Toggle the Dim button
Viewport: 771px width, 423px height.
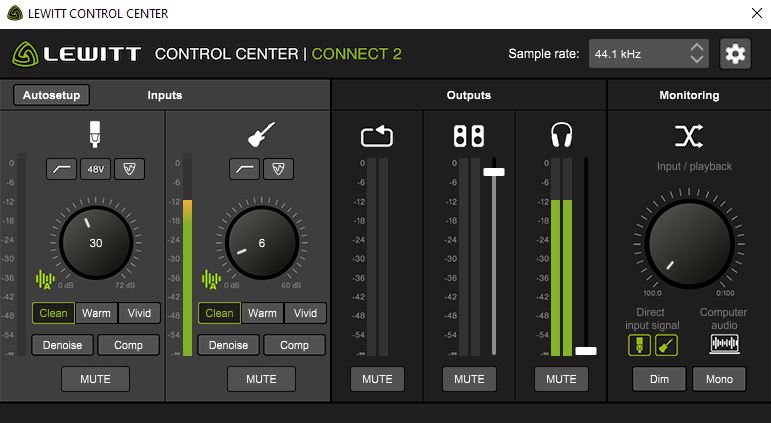[659, 379]
